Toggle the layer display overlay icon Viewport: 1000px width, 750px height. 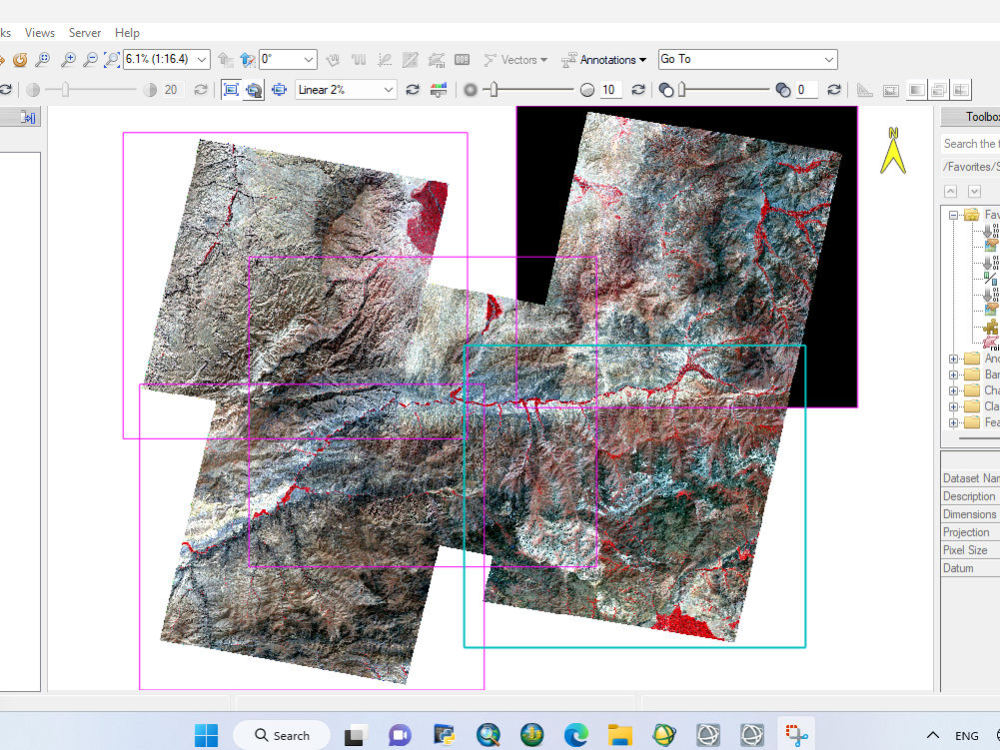(254, 90)
